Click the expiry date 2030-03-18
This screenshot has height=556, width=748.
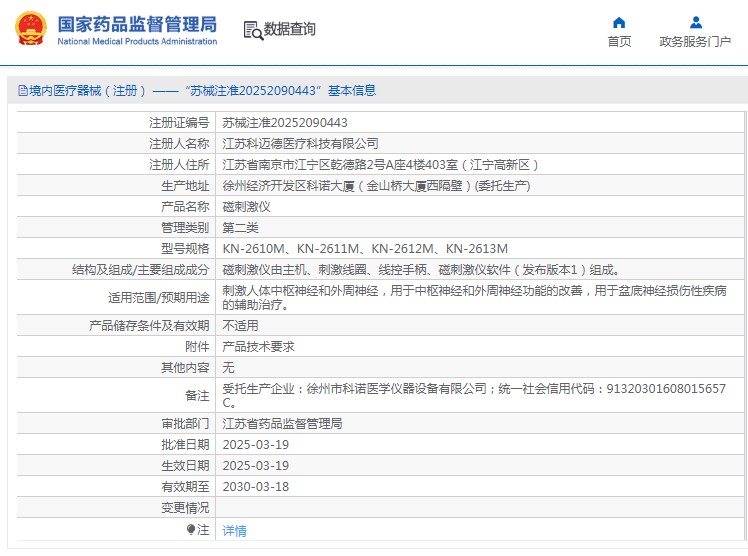[255, 487]
